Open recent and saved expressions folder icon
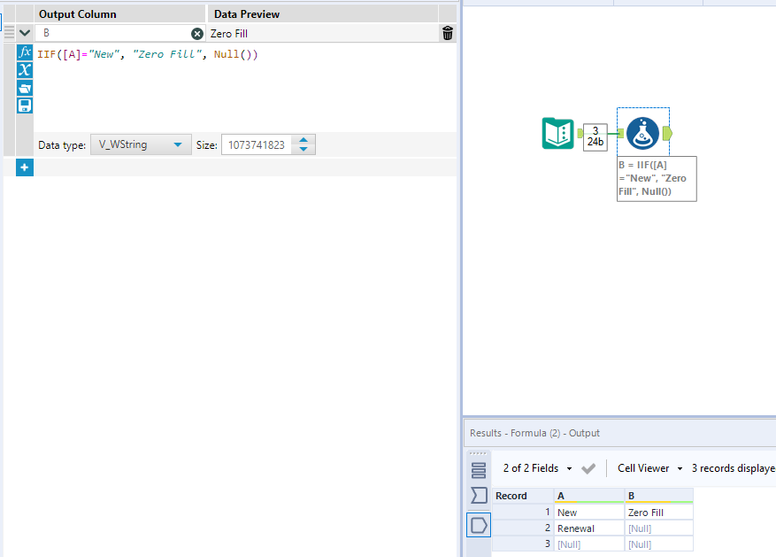The height and width of the screenshot is (557, 776). click(x=24, y=88)
